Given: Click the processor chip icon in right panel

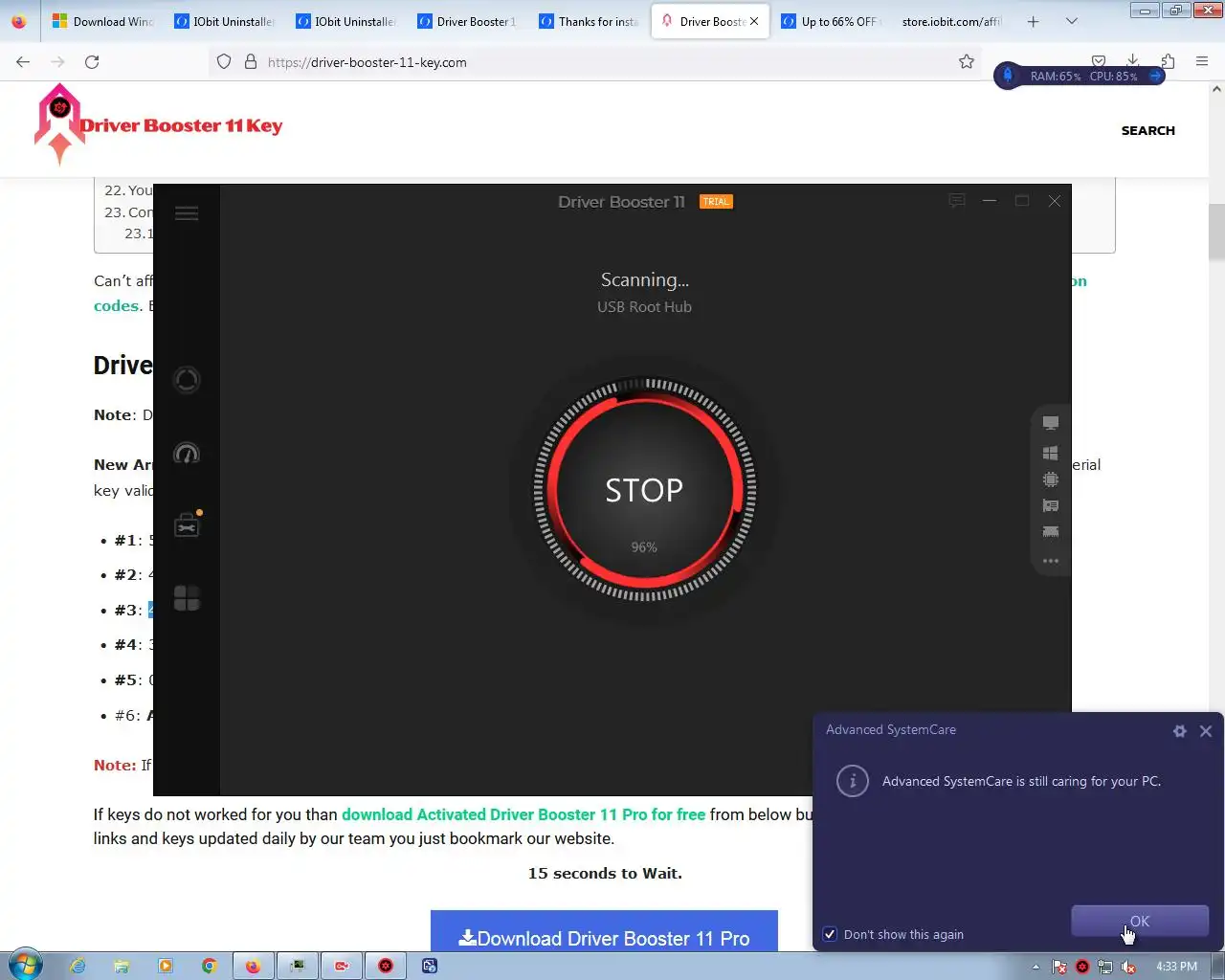Looking at the screenshot, I should (x=1051, y=479).
